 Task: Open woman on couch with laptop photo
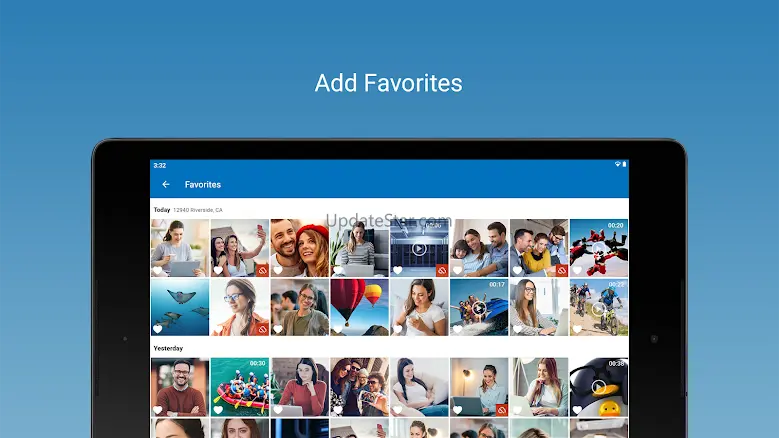coord(360,248)
